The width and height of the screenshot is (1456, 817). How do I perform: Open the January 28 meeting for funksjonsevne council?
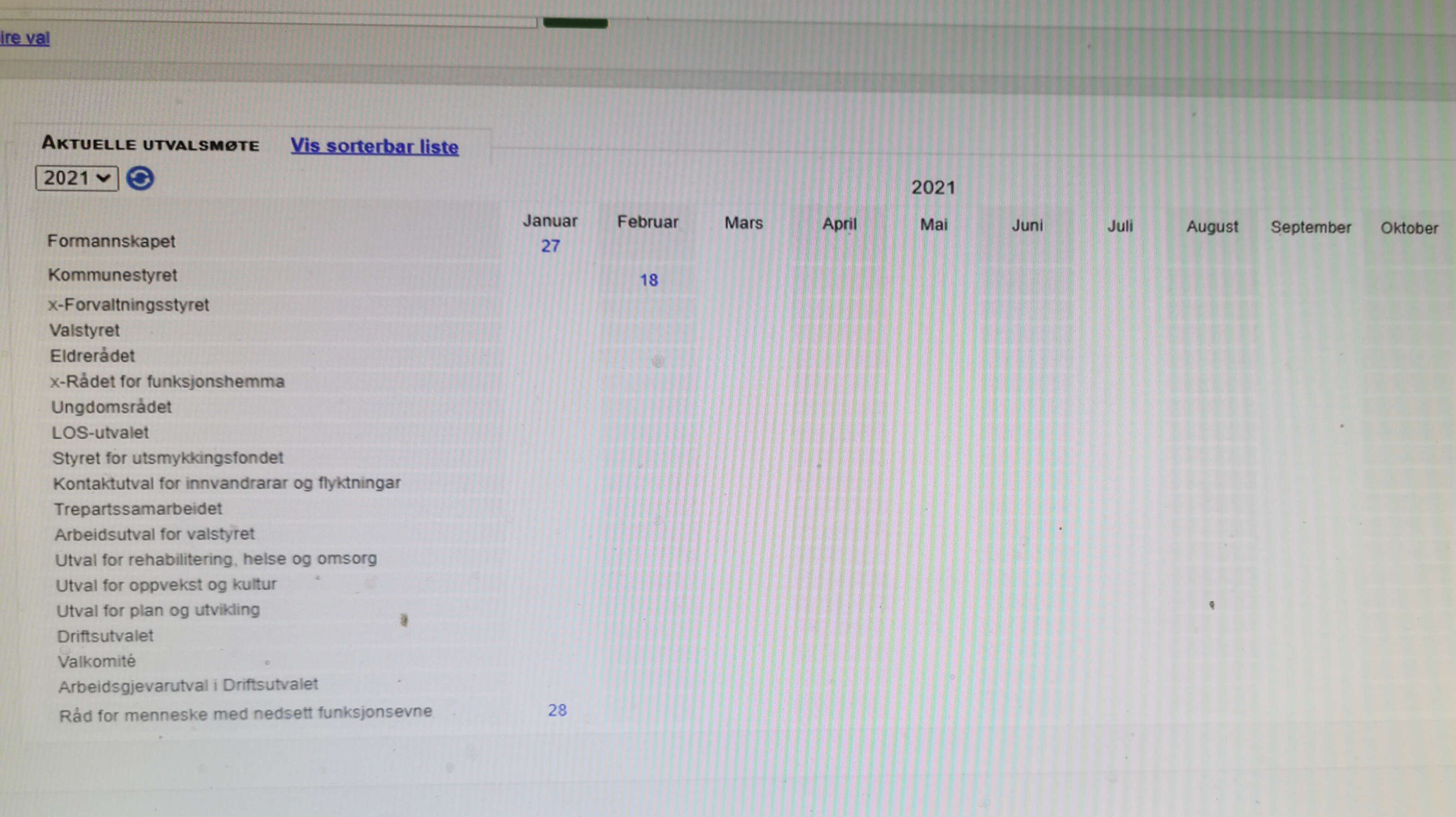(557, 710)
